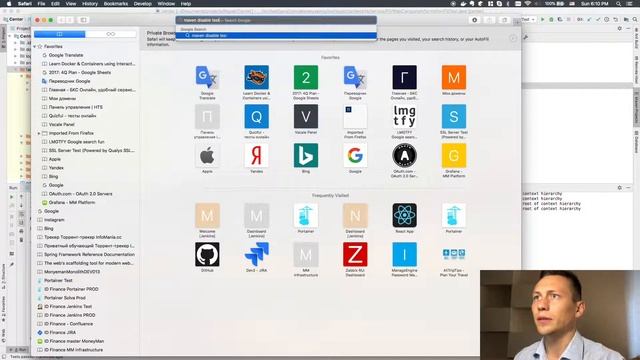This screenshot has width=640, height=360.
Task: Open the Yandex favorite tile
Action: pos(256,156)
